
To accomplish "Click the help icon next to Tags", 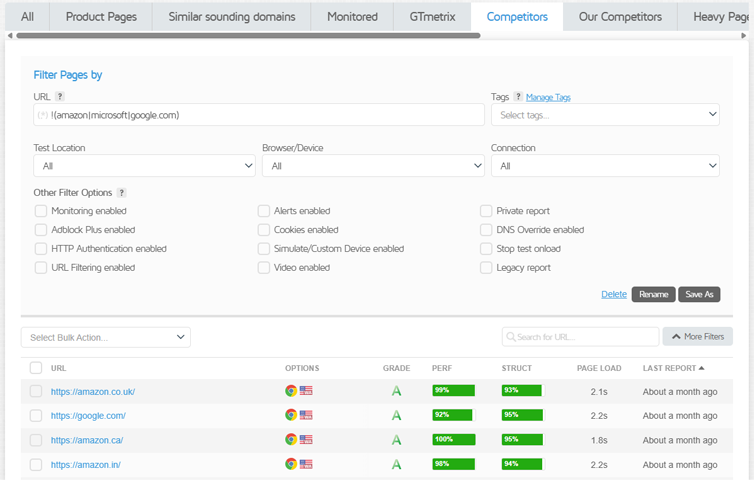I will click(518, 97).
